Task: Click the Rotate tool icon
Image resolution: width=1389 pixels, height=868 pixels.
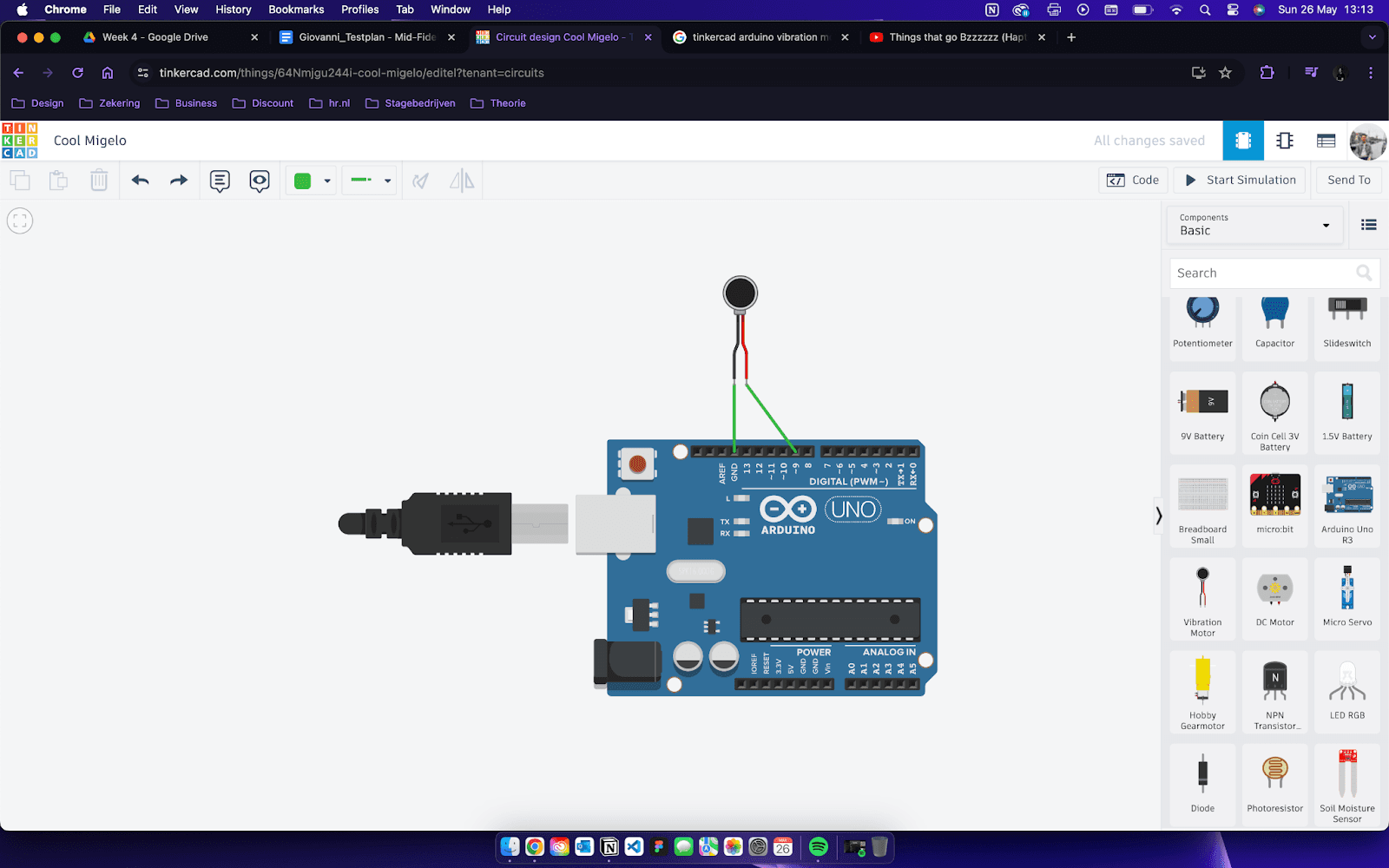Action: (x=421, y=181)
